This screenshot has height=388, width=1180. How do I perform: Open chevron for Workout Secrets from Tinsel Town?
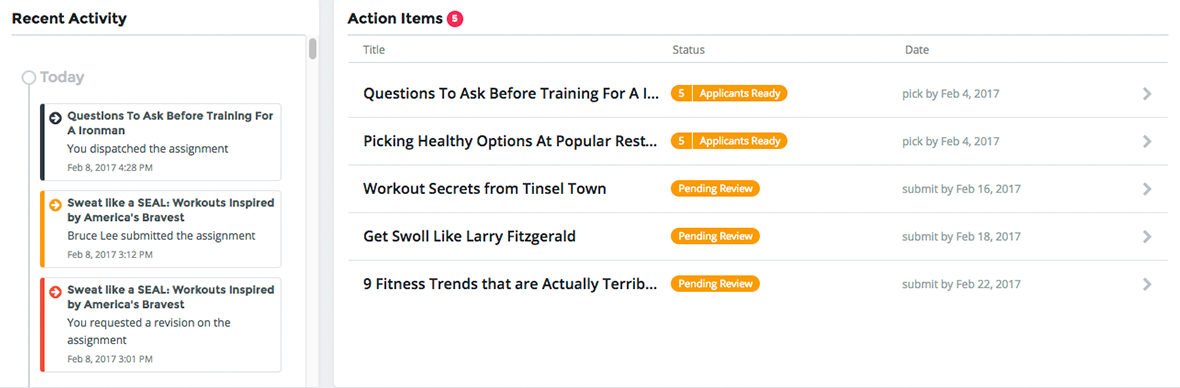tap(1147, 189)
